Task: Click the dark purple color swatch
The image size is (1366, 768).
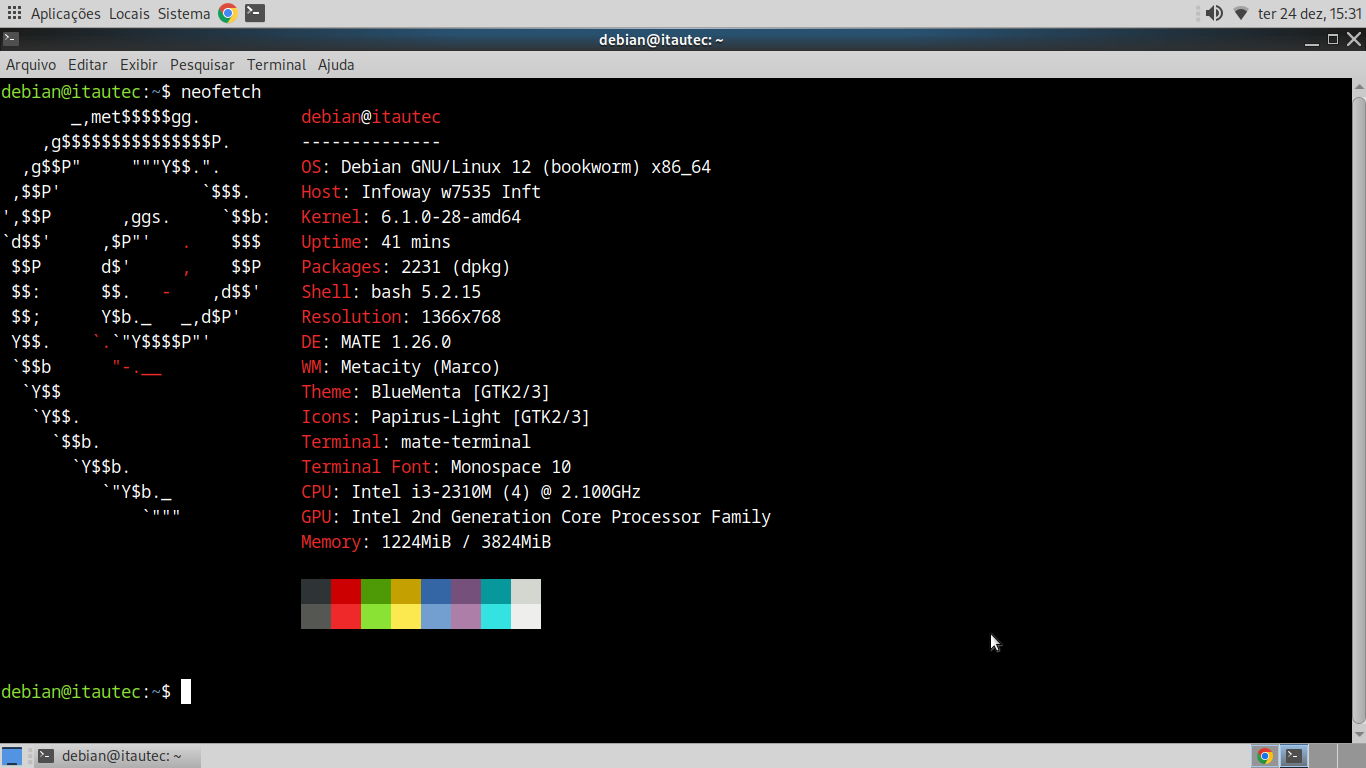Action: [466, 591]
